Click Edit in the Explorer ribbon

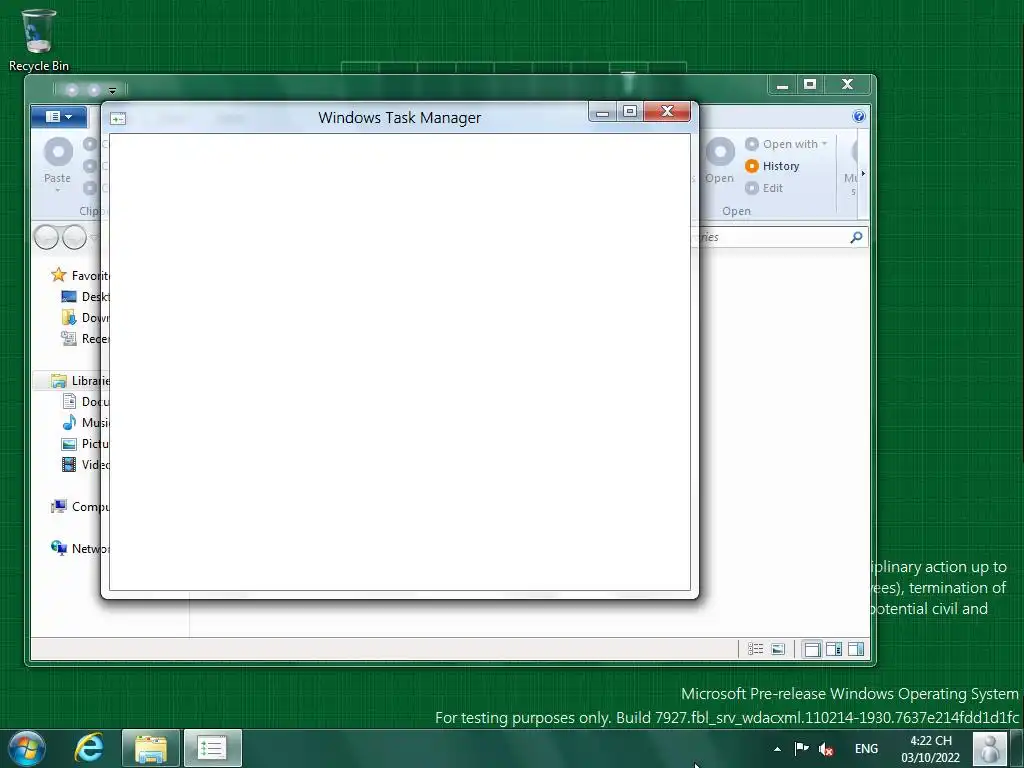tap(764, 188)
